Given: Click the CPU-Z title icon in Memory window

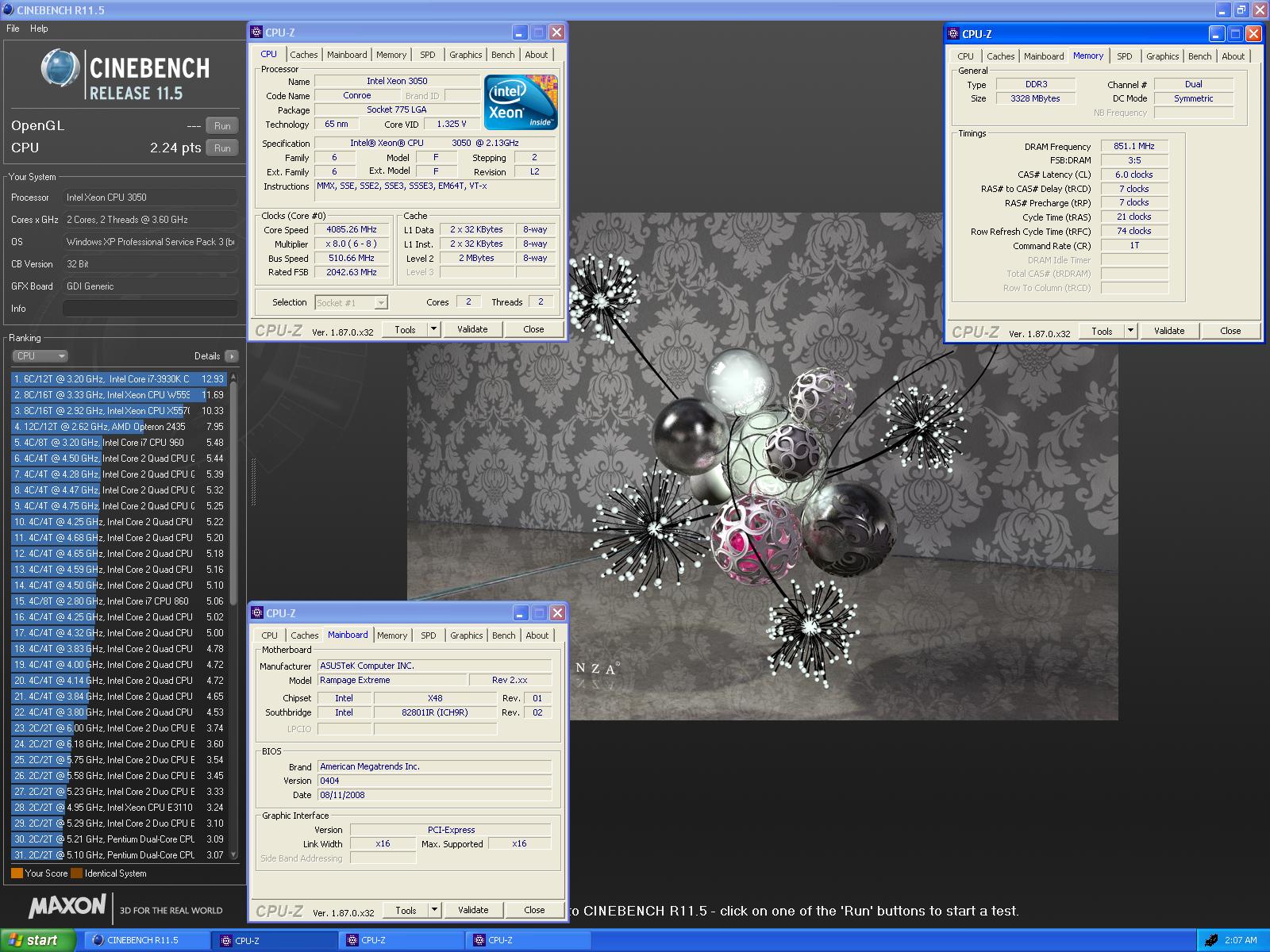Looking at the screenshot, I should [953, 34].
